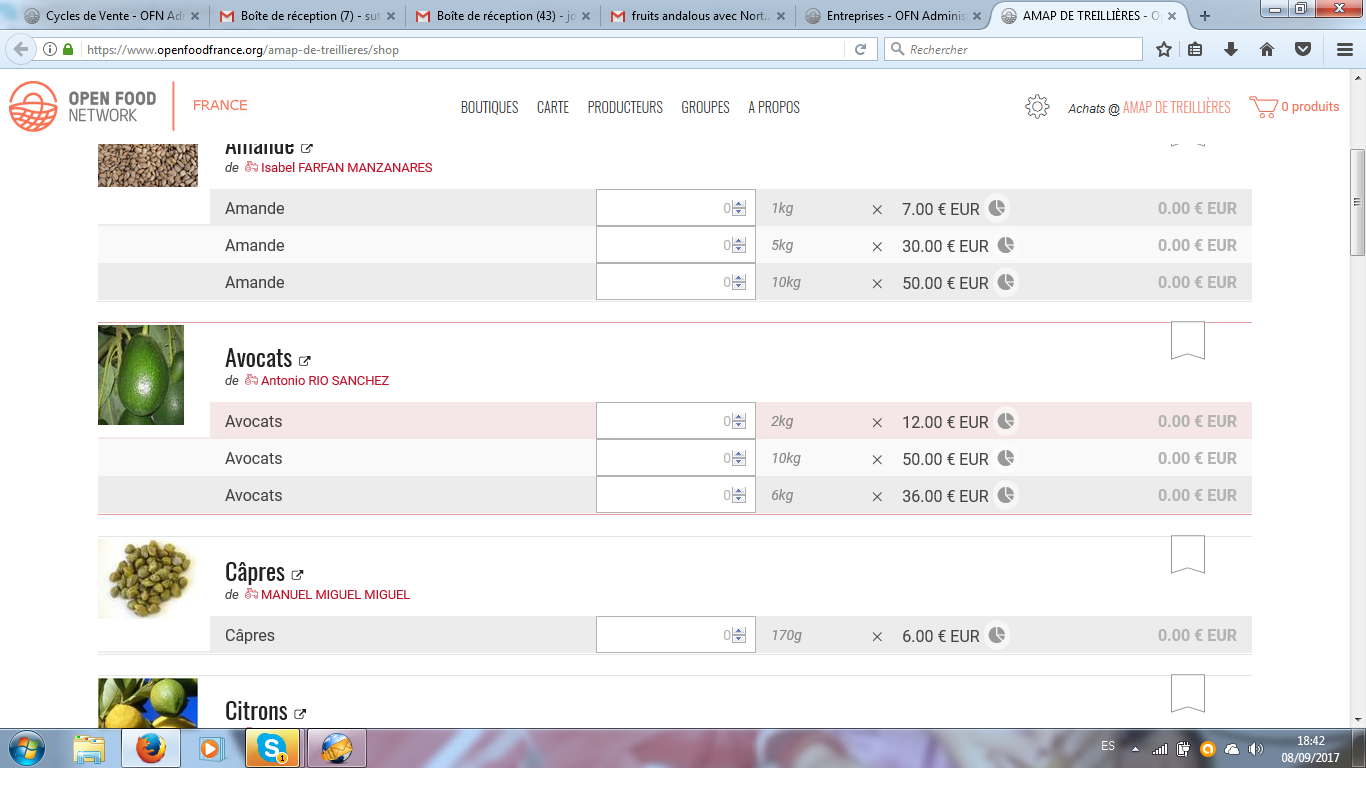Reload the page with the refresh icon

(x=860, y=49)
